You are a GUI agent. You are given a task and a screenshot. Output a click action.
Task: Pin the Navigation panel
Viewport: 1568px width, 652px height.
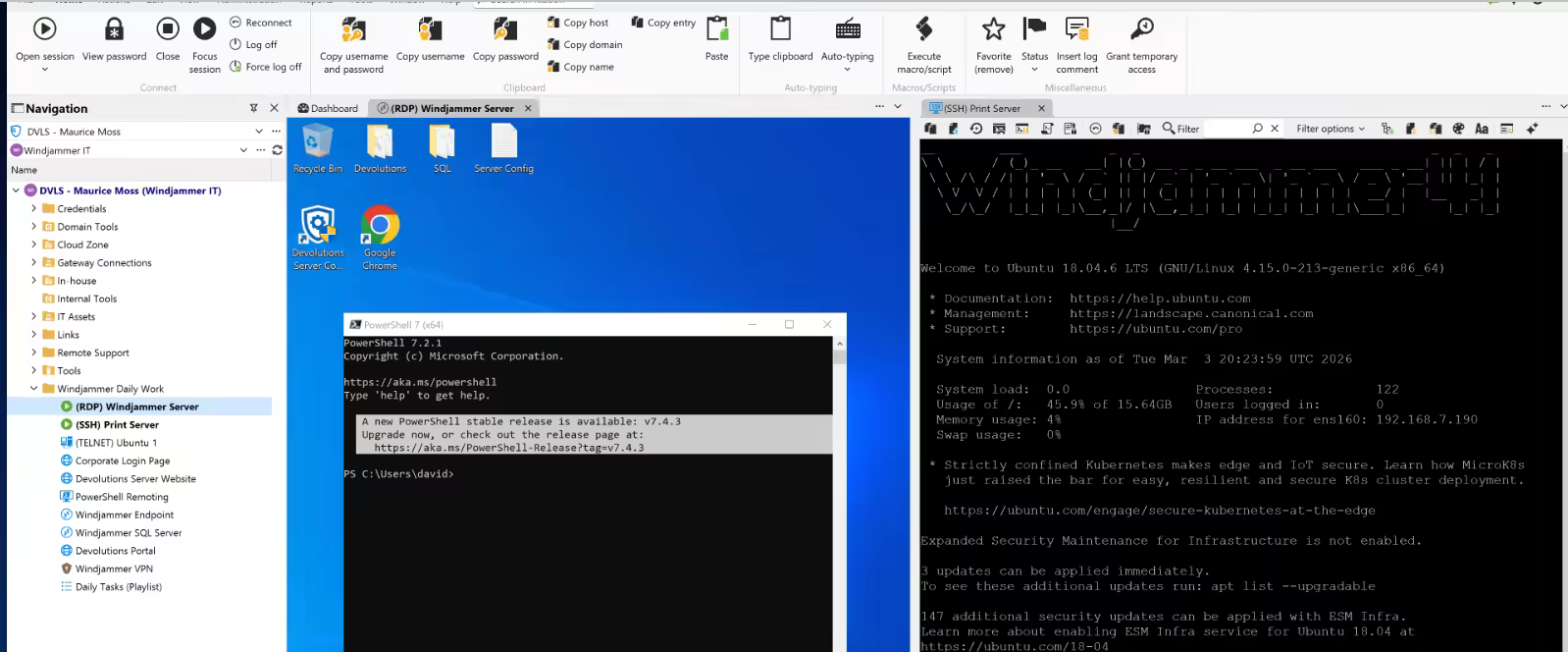253,108
